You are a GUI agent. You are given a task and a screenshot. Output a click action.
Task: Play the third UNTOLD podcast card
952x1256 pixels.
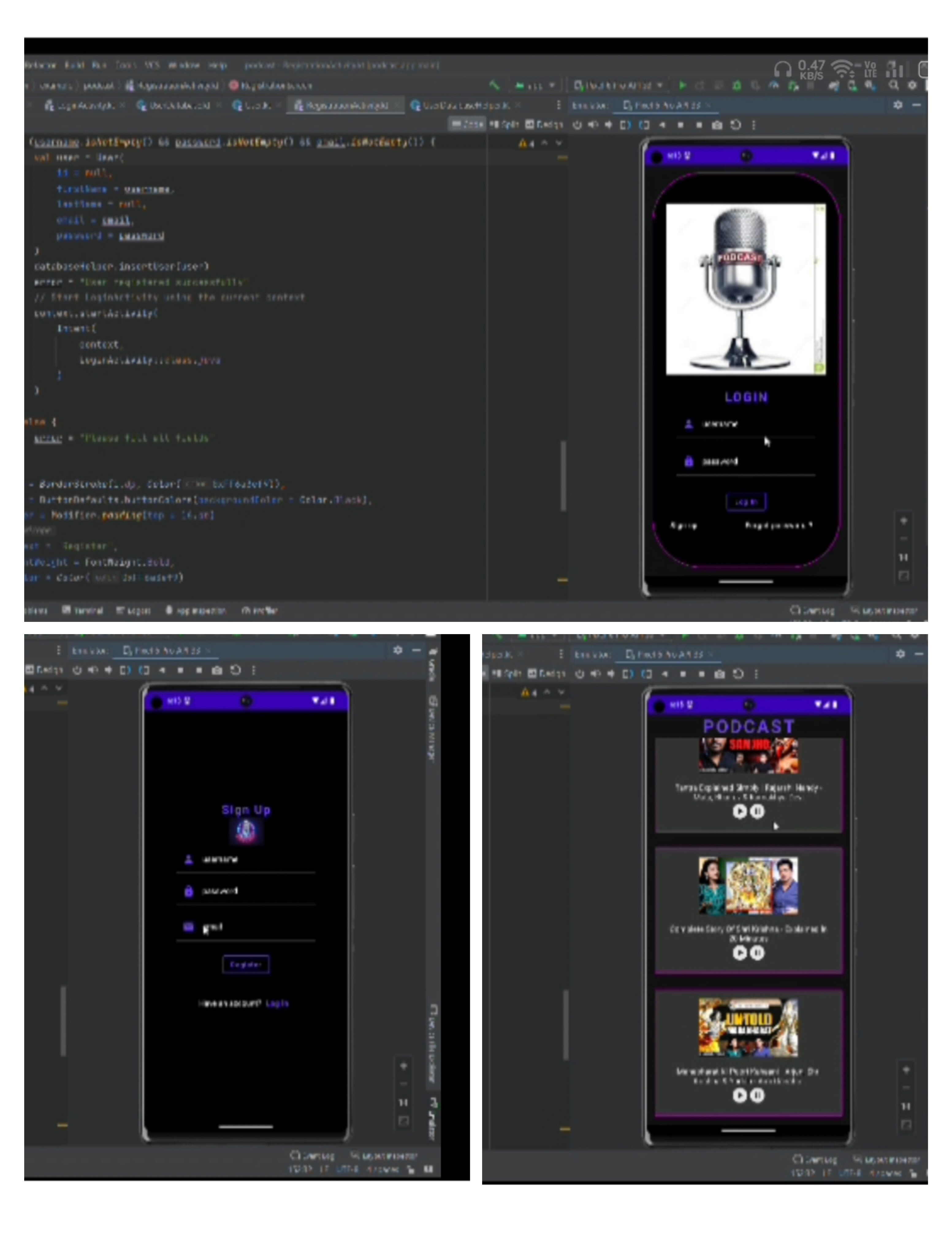tap(740, 1095)
